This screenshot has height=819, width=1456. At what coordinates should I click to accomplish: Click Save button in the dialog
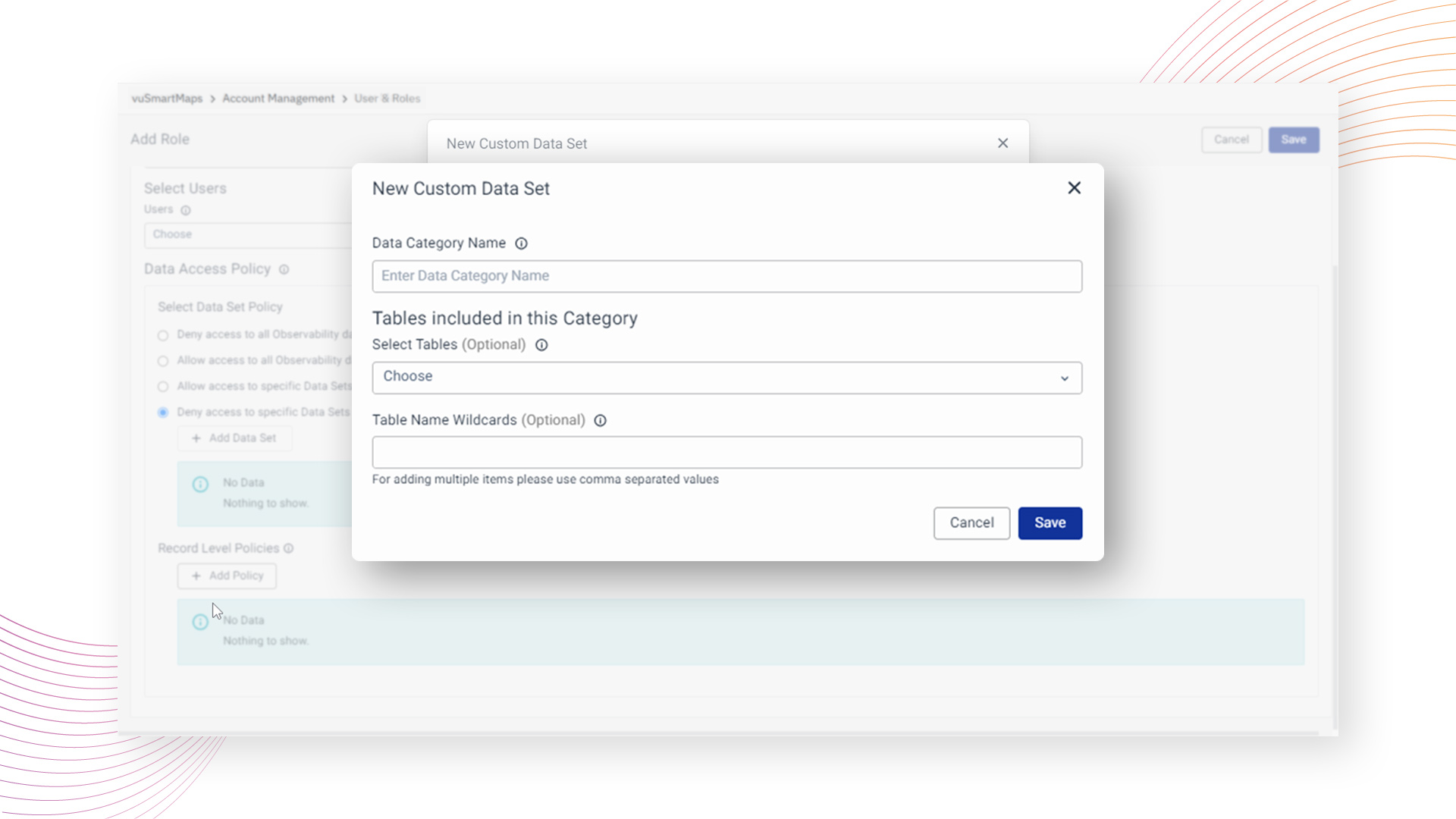coord(1050,523)
